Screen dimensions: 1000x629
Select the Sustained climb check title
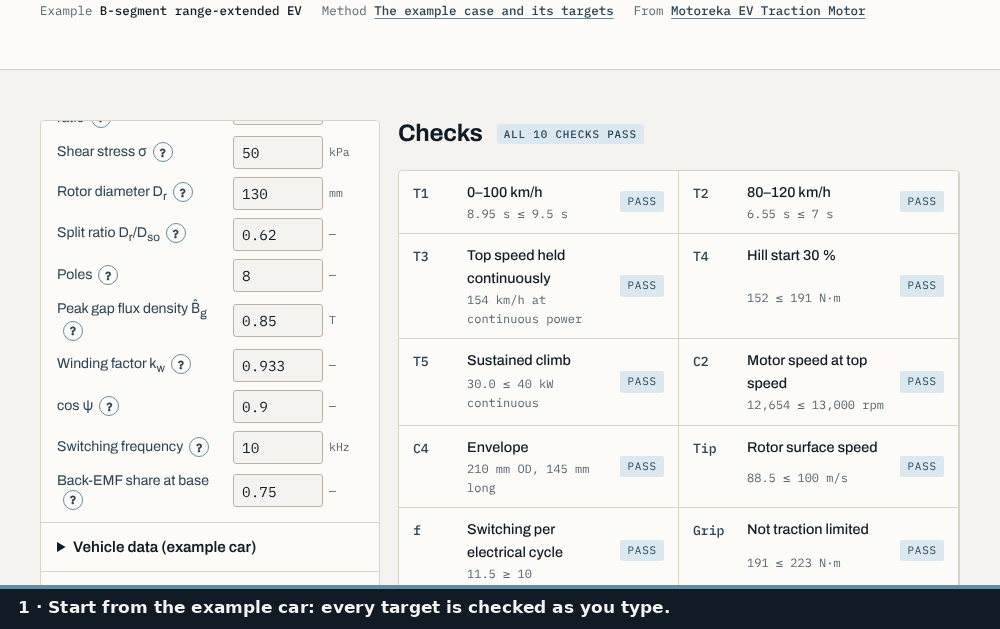(518, 360)
